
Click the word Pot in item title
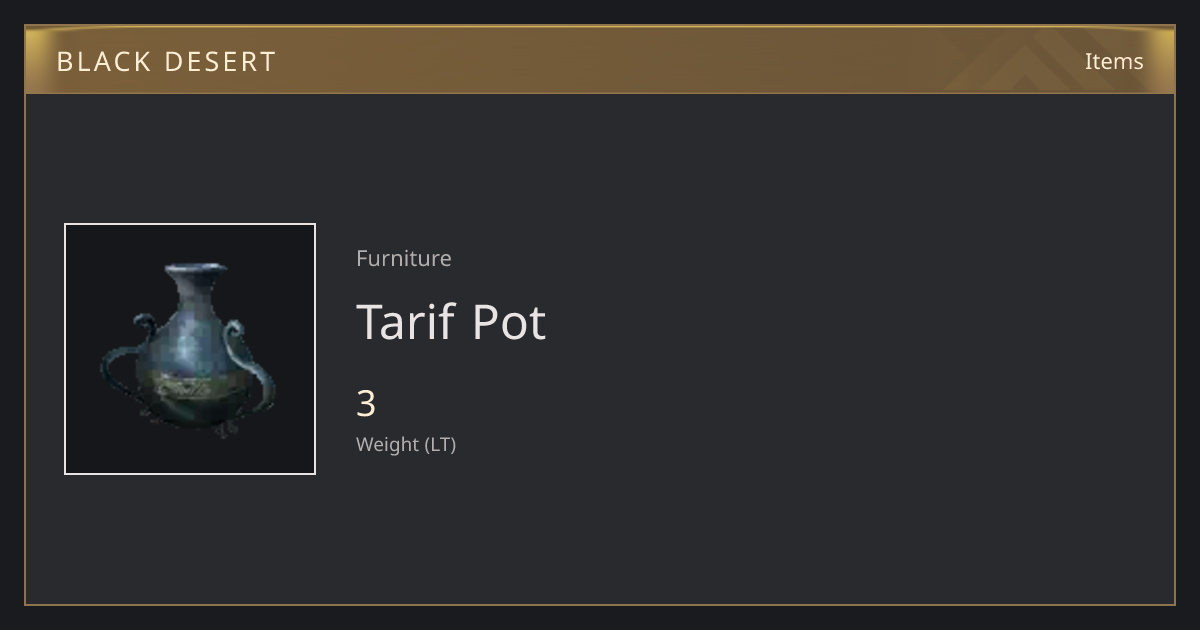click(x=509, y=322)
